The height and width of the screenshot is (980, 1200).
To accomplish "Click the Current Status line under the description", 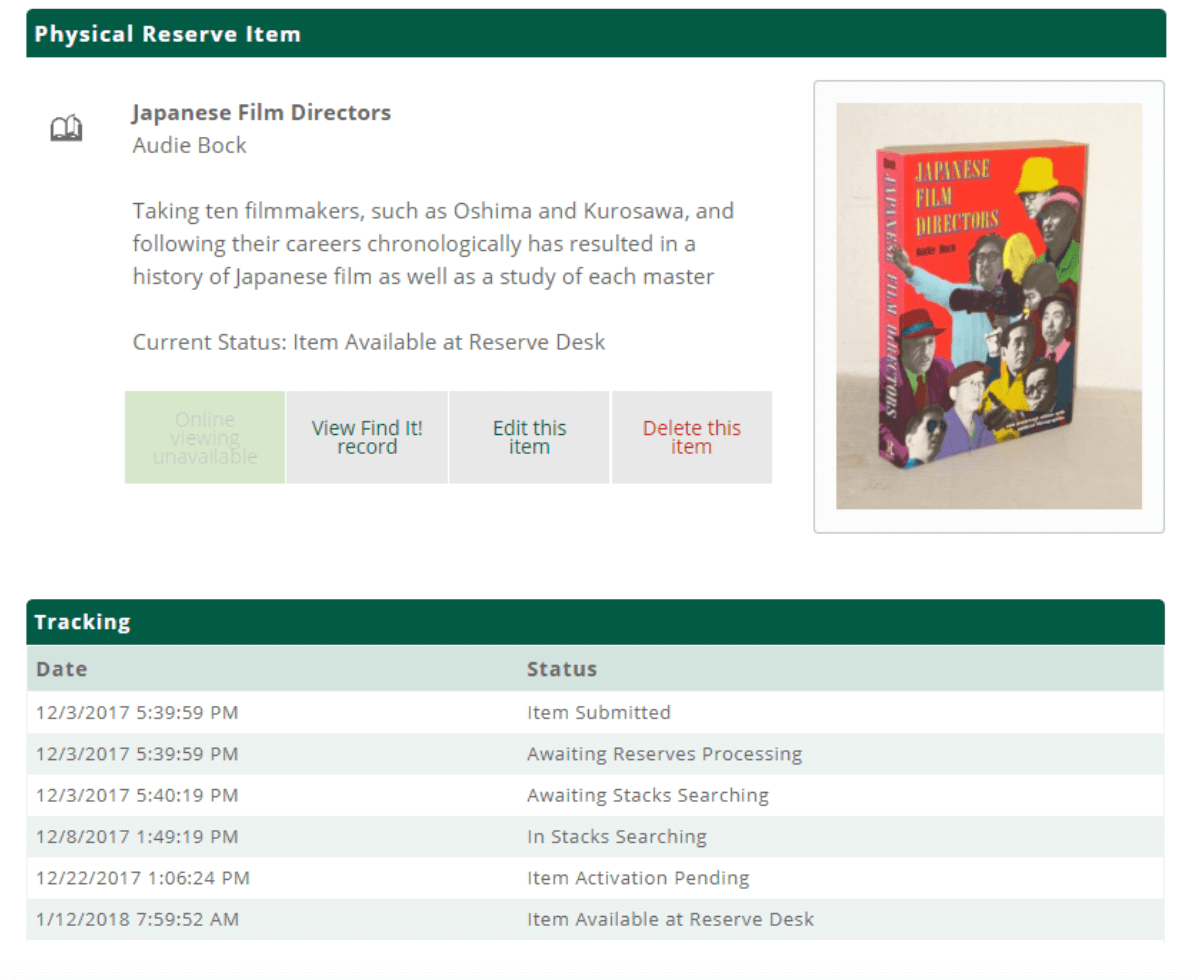I will click(368, 342).
